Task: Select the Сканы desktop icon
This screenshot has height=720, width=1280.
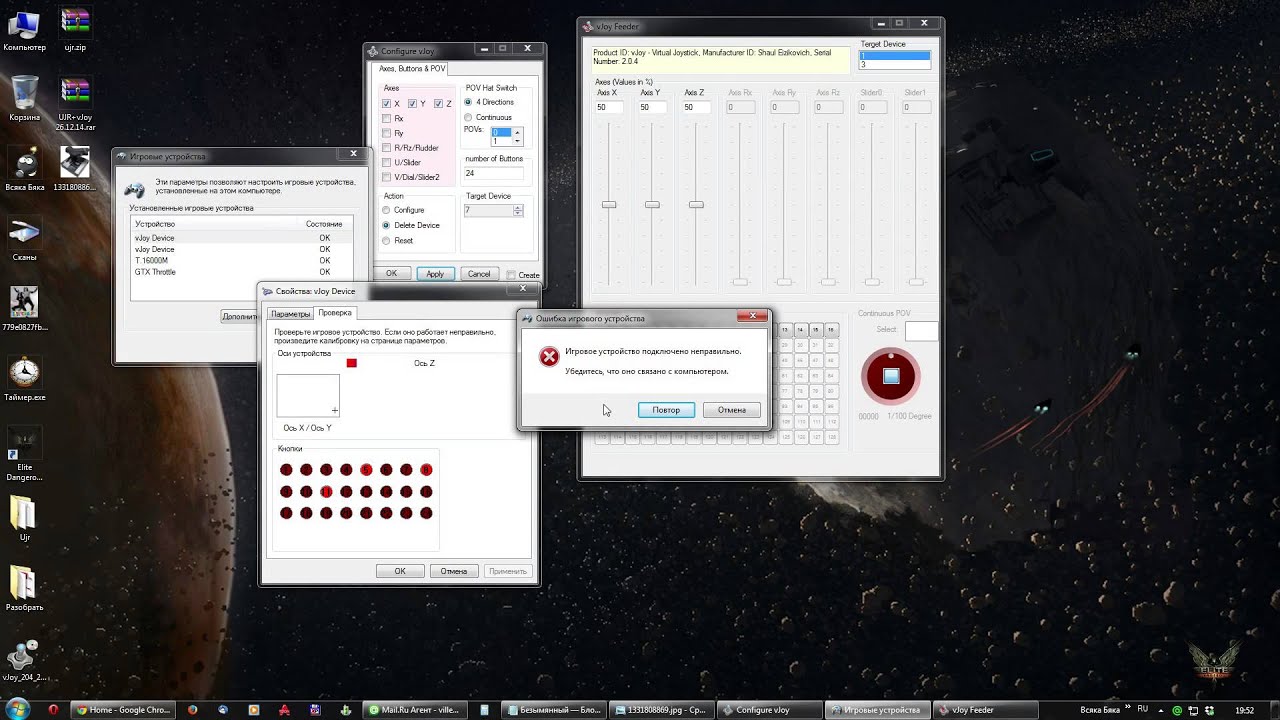Action: pyautogui.click(x=24, y=239)
